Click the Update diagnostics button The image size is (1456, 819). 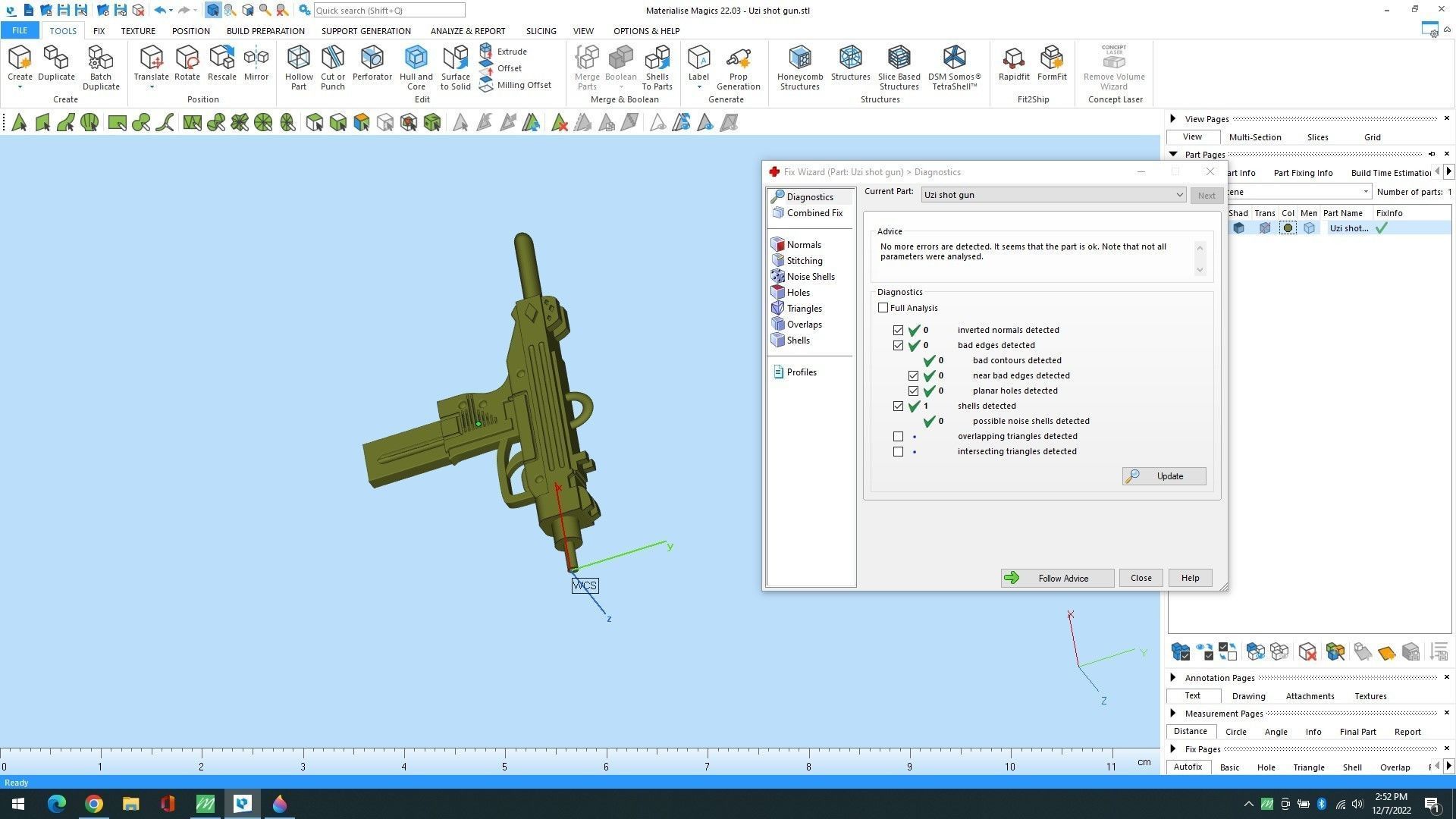click(x=1163, y=476)
